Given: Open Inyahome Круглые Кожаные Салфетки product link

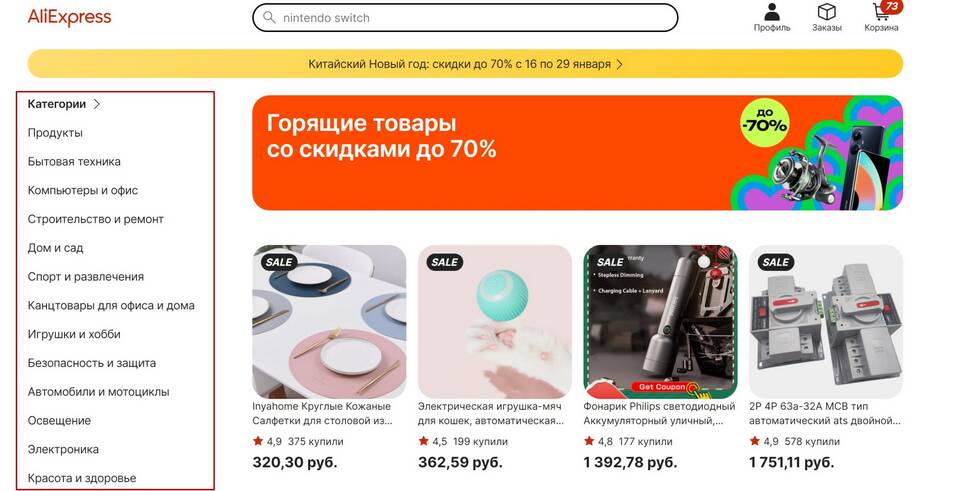Looking at the screenshot, I should pyautogui.click(x=322, y=413).
